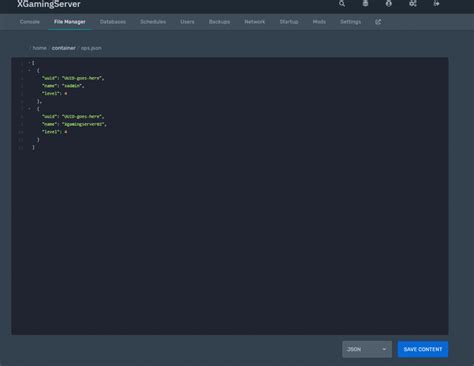
Task: Click the sign out icon
Action: (436, 4)
